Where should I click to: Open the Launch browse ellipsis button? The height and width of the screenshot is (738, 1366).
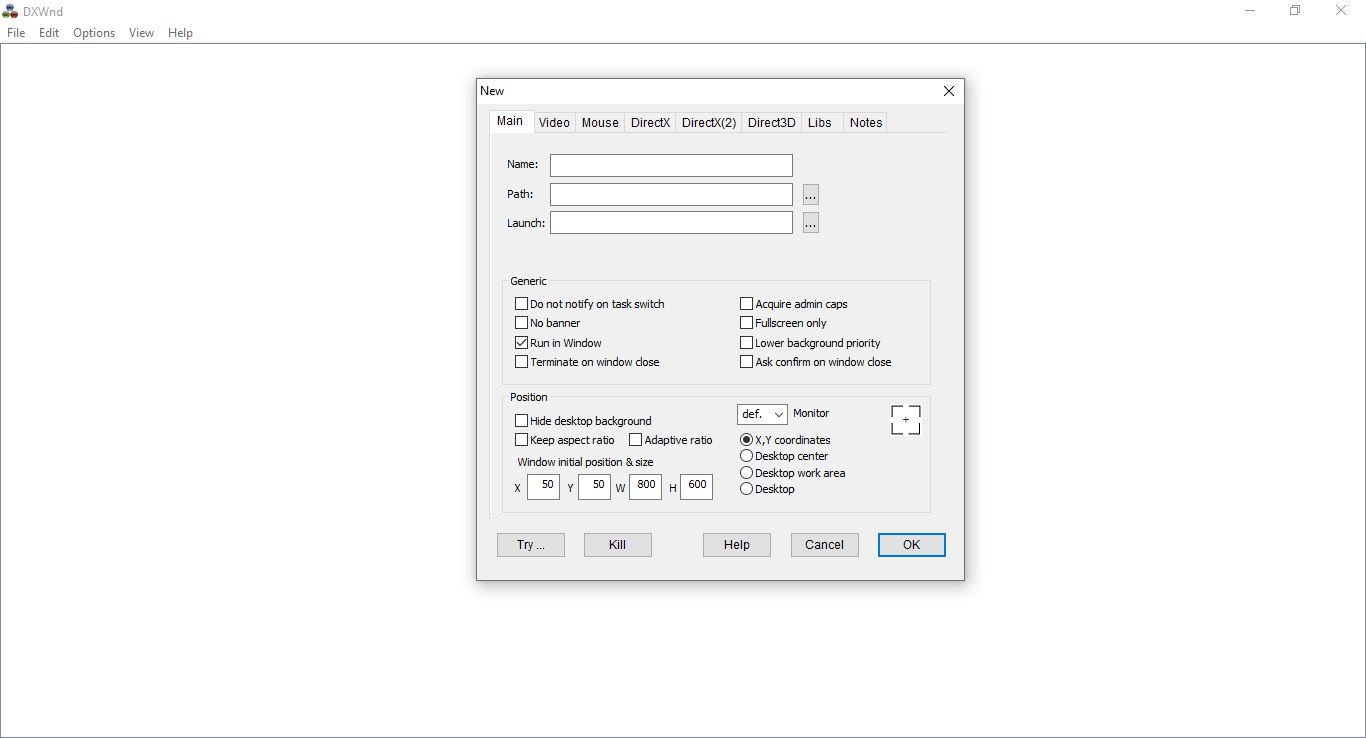tap(810, 223)
